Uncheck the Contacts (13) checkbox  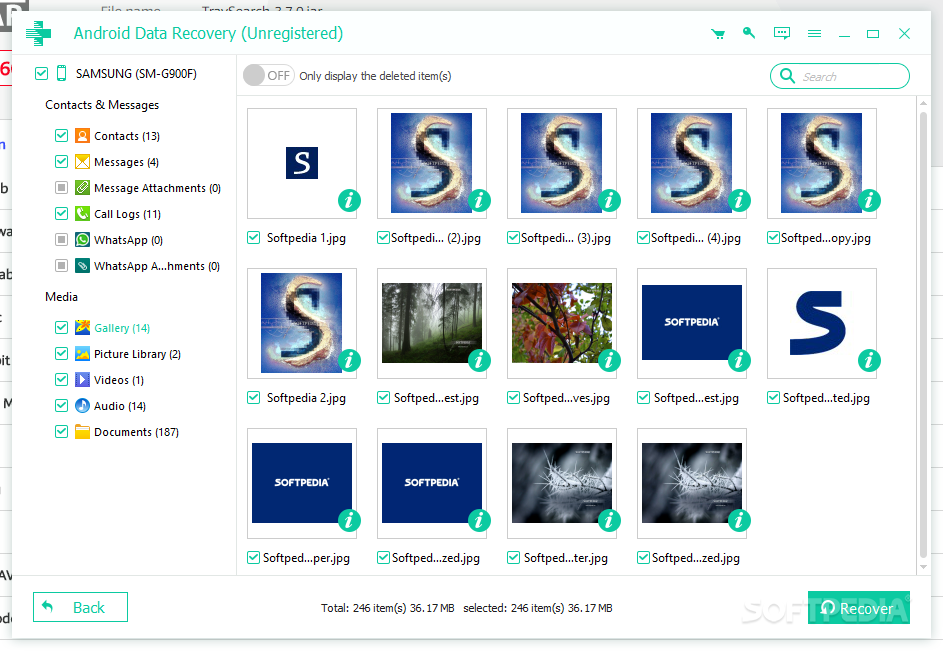coord(61,135)
